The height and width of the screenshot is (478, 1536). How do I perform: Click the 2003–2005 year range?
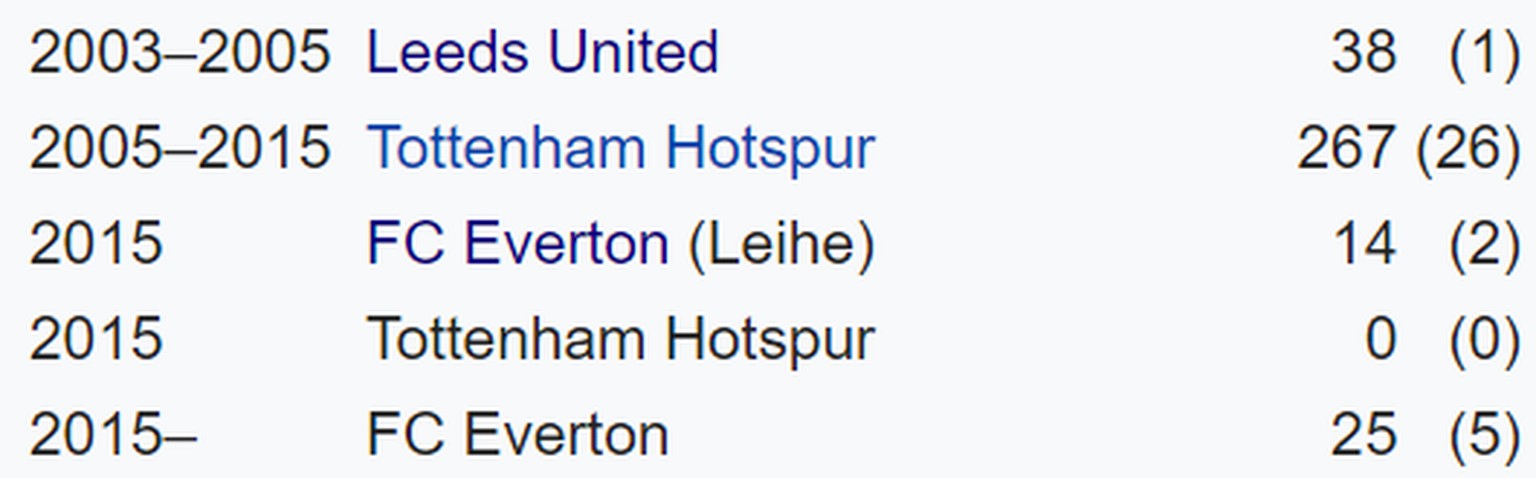pos(179,52)
